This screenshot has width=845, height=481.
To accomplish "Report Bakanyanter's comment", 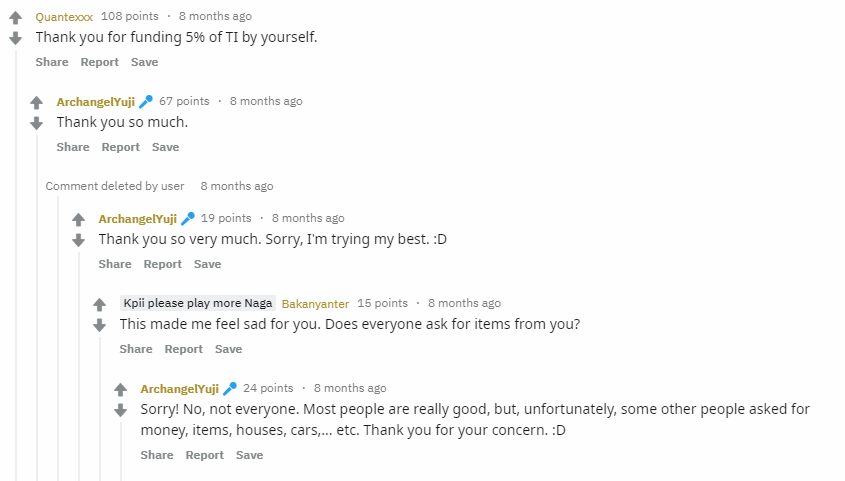I will click(184, 349).
